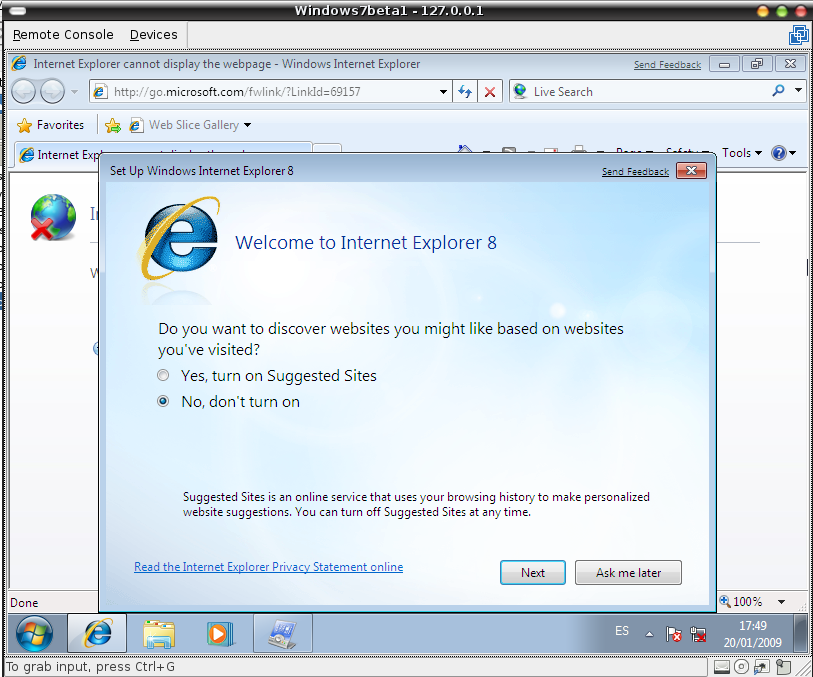Click the Forward navigation arrow in Internet Explorer
Viewport: 813px width, 677px height.
pos(52,92)
